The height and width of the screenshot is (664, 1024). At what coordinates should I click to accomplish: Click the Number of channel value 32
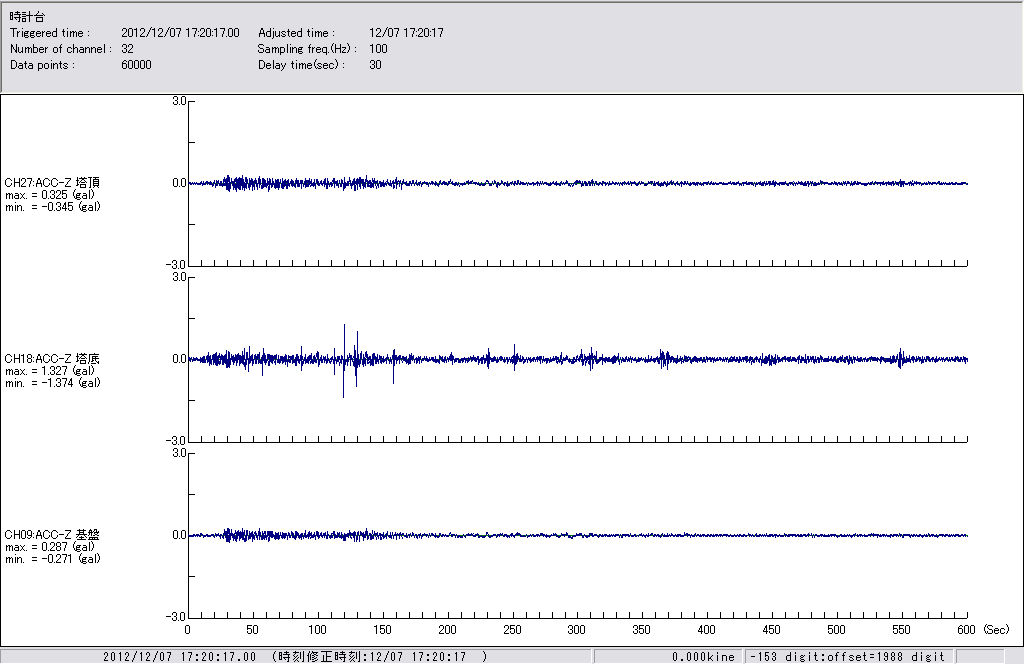(x=127, y=49)
